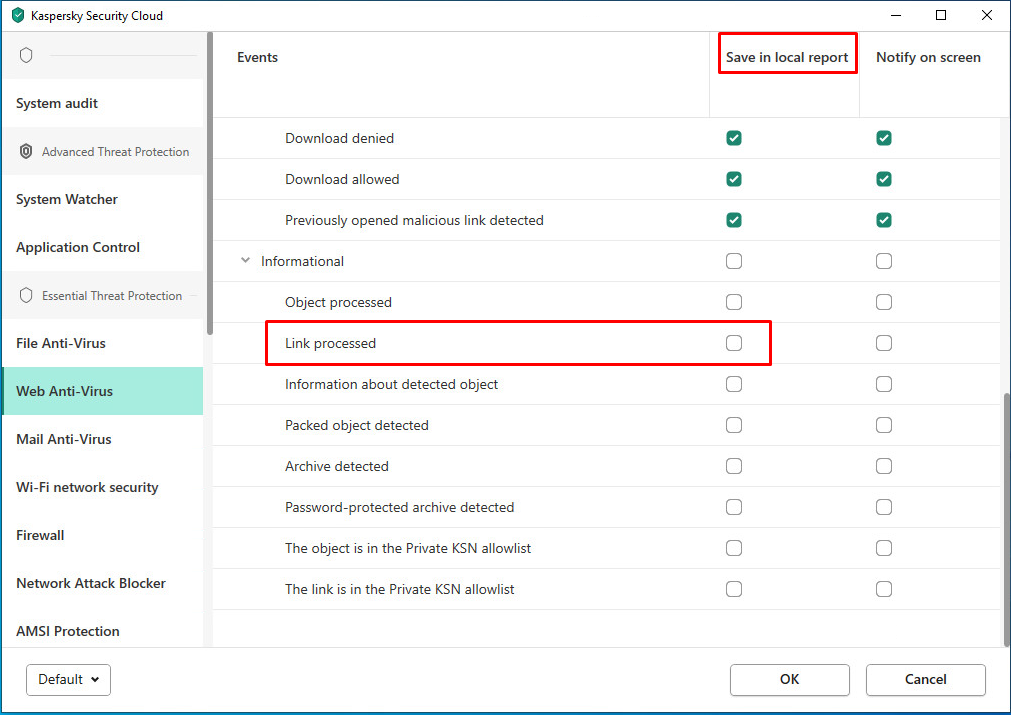Open the Default dropdown button
This screenshot has height=715, width=1011.
click(68, 680)
